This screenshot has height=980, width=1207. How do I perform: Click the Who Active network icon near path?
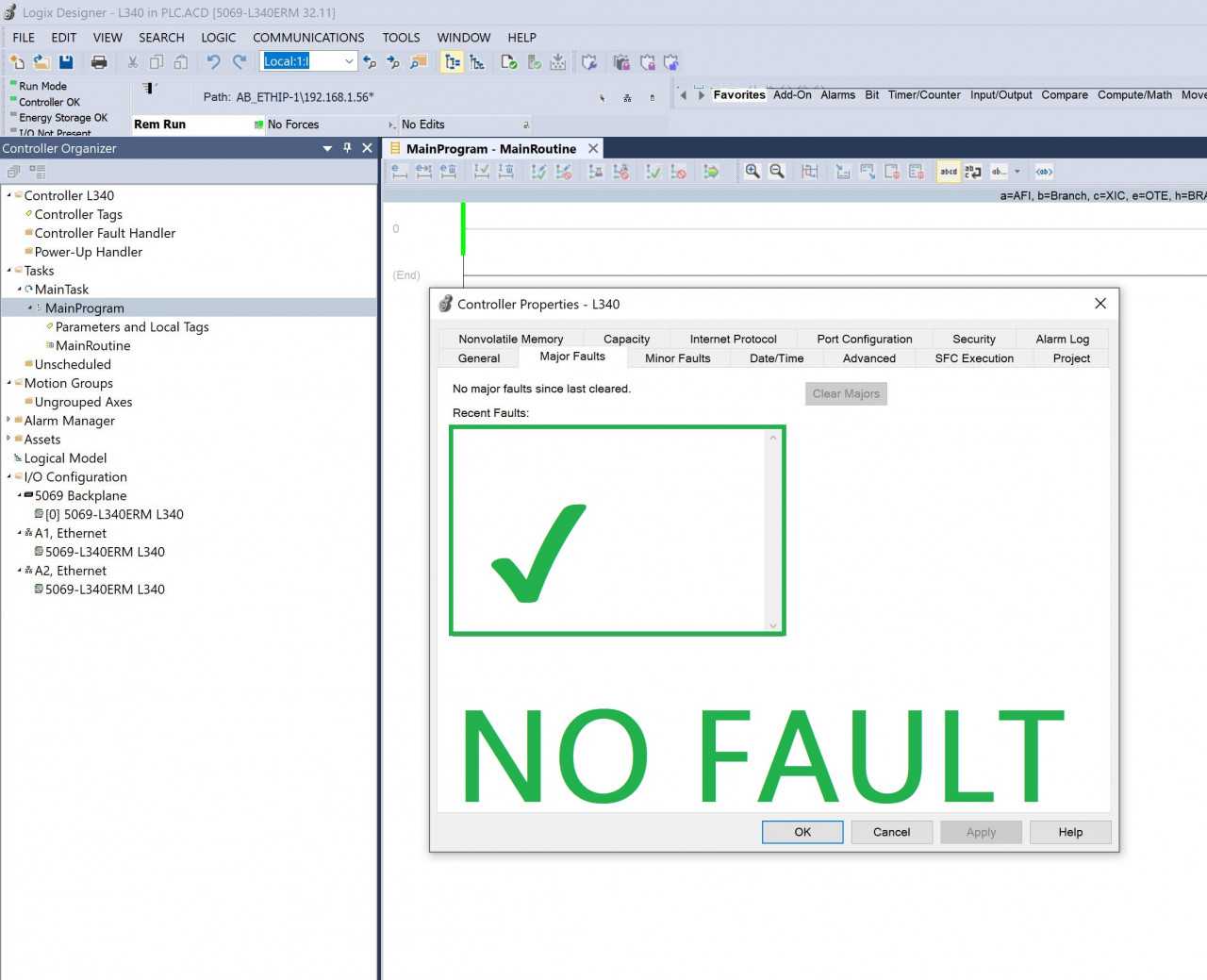coord(627,97)
